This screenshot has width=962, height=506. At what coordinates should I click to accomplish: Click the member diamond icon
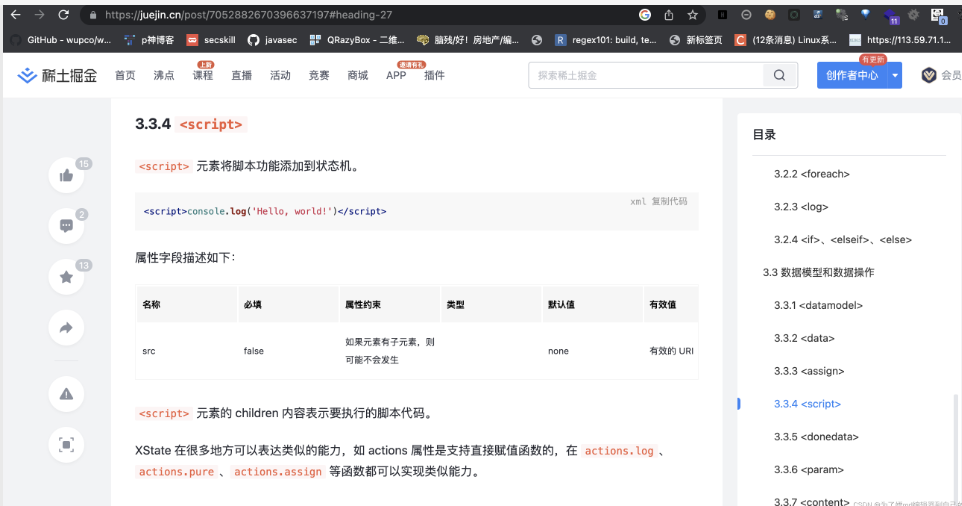pyautogui.click(x=929, y=75)
